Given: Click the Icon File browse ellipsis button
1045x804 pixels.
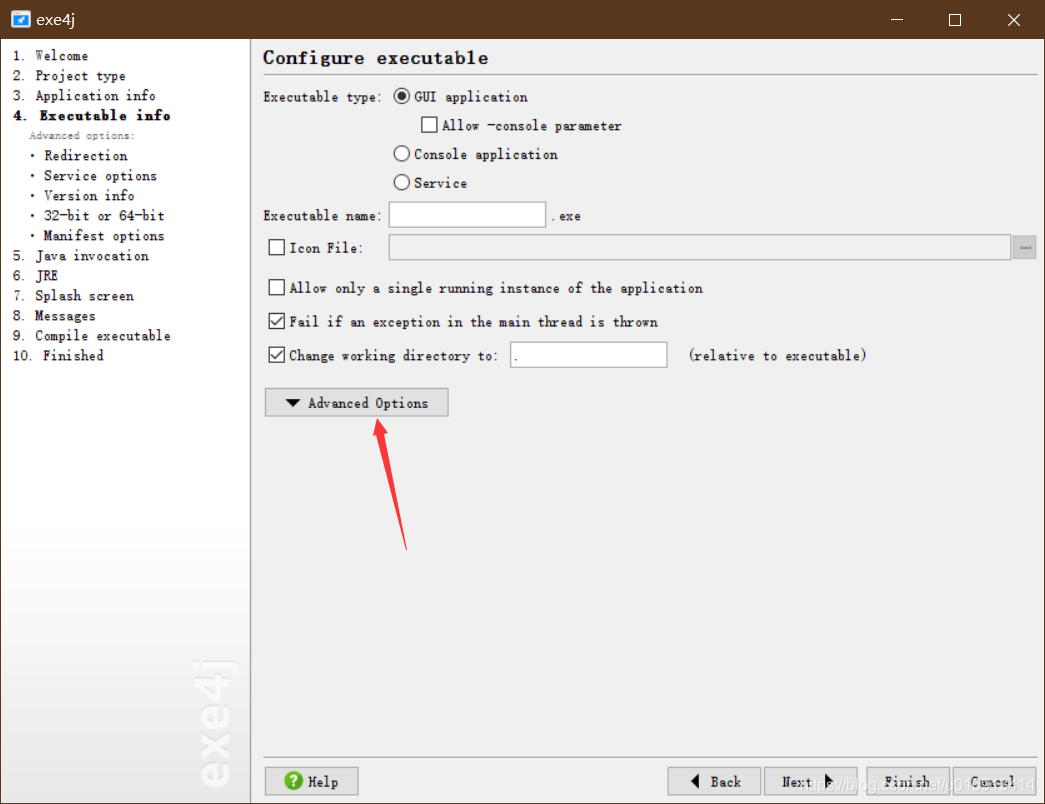Looking at the screenshot, I should point(1025,247).
